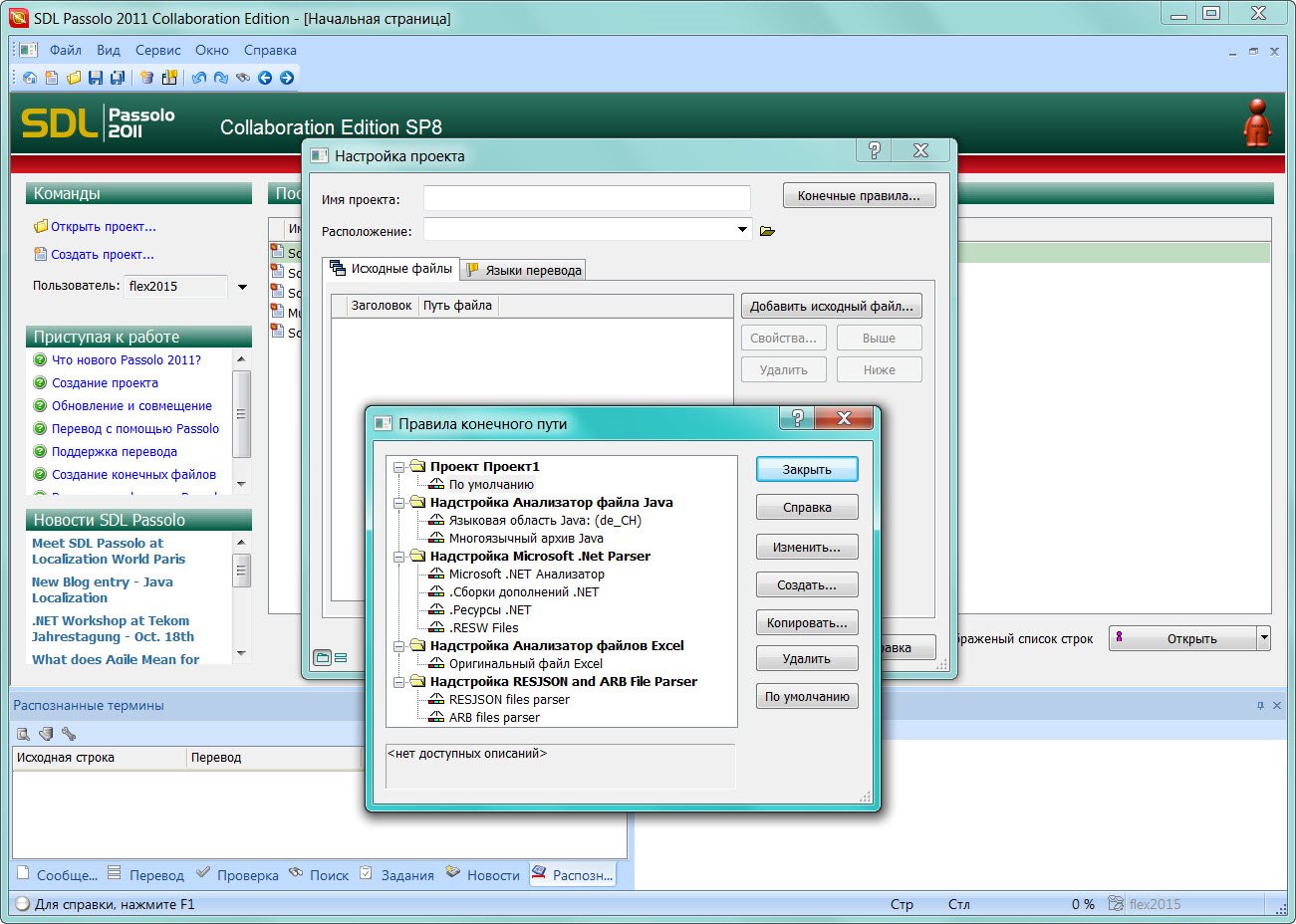Click the pin icon of Распознанные термины panel

coord(1260,705)
